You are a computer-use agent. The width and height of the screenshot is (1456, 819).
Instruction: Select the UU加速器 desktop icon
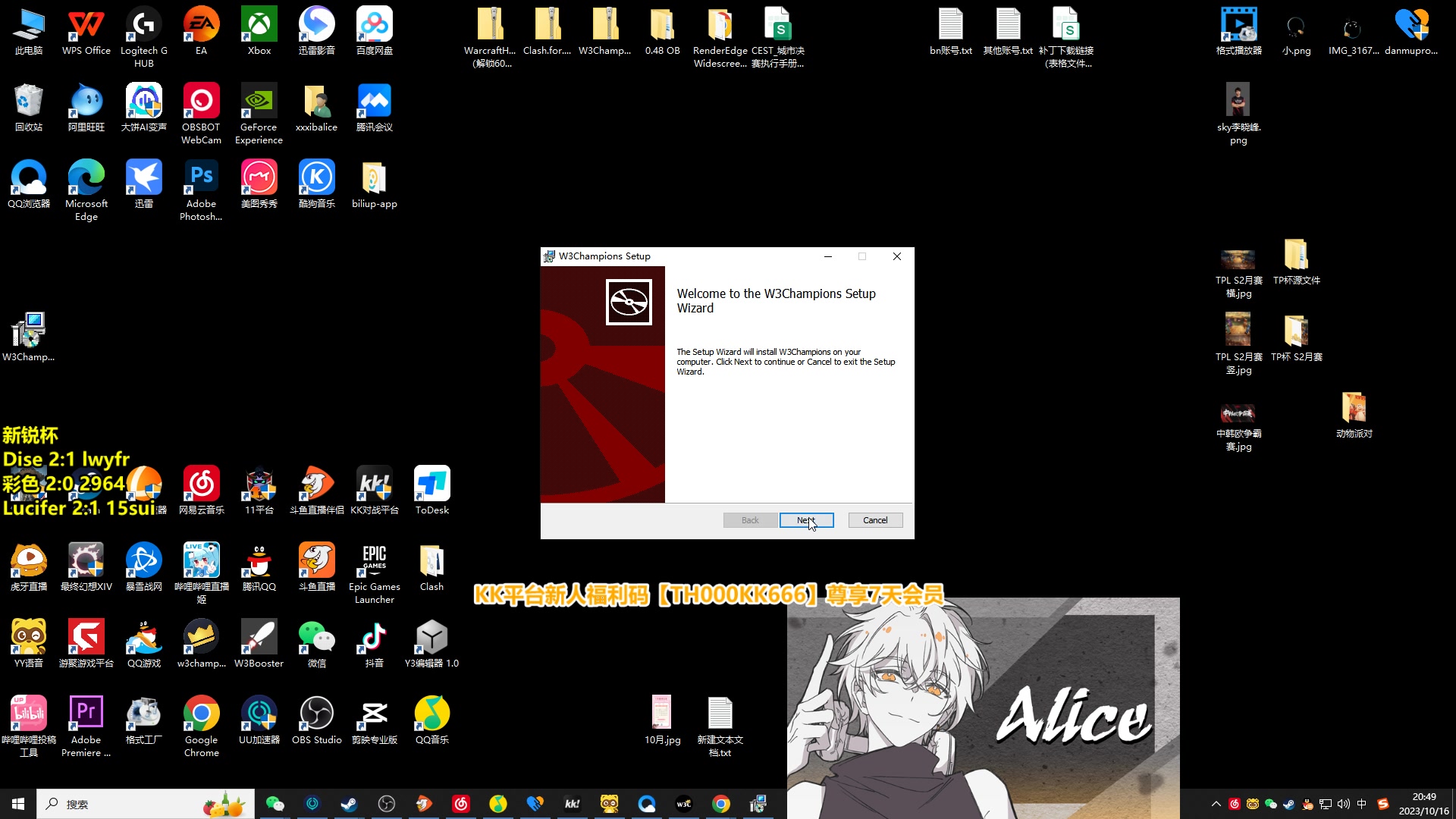pos(259,721)
